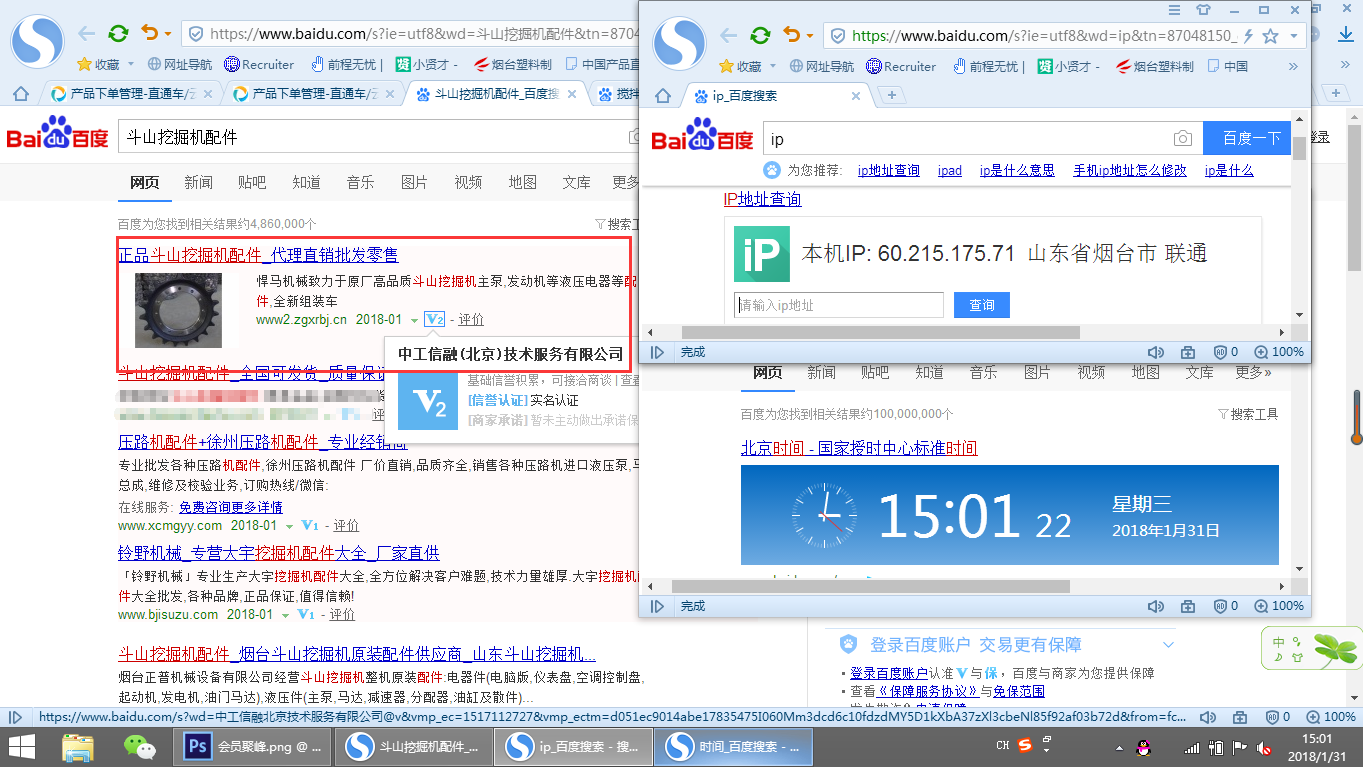This screenshot has width=1363, height=767.
Task: Open the three-line main menu of ip window
Action: [1175, 10]
